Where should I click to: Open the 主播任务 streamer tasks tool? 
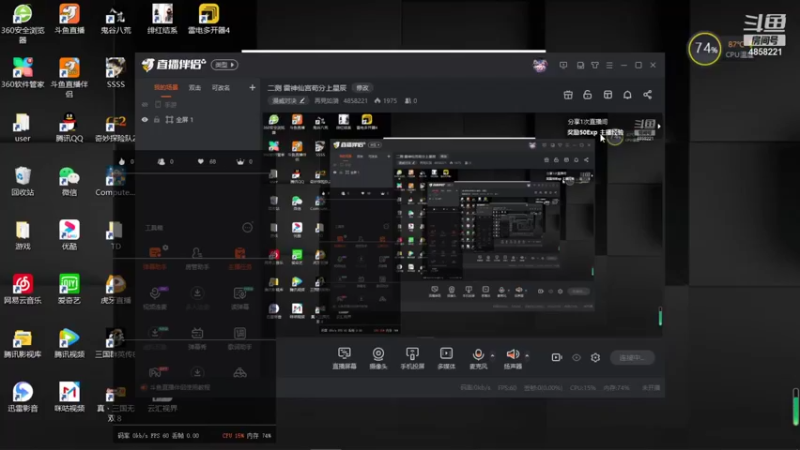coord(239,258)
